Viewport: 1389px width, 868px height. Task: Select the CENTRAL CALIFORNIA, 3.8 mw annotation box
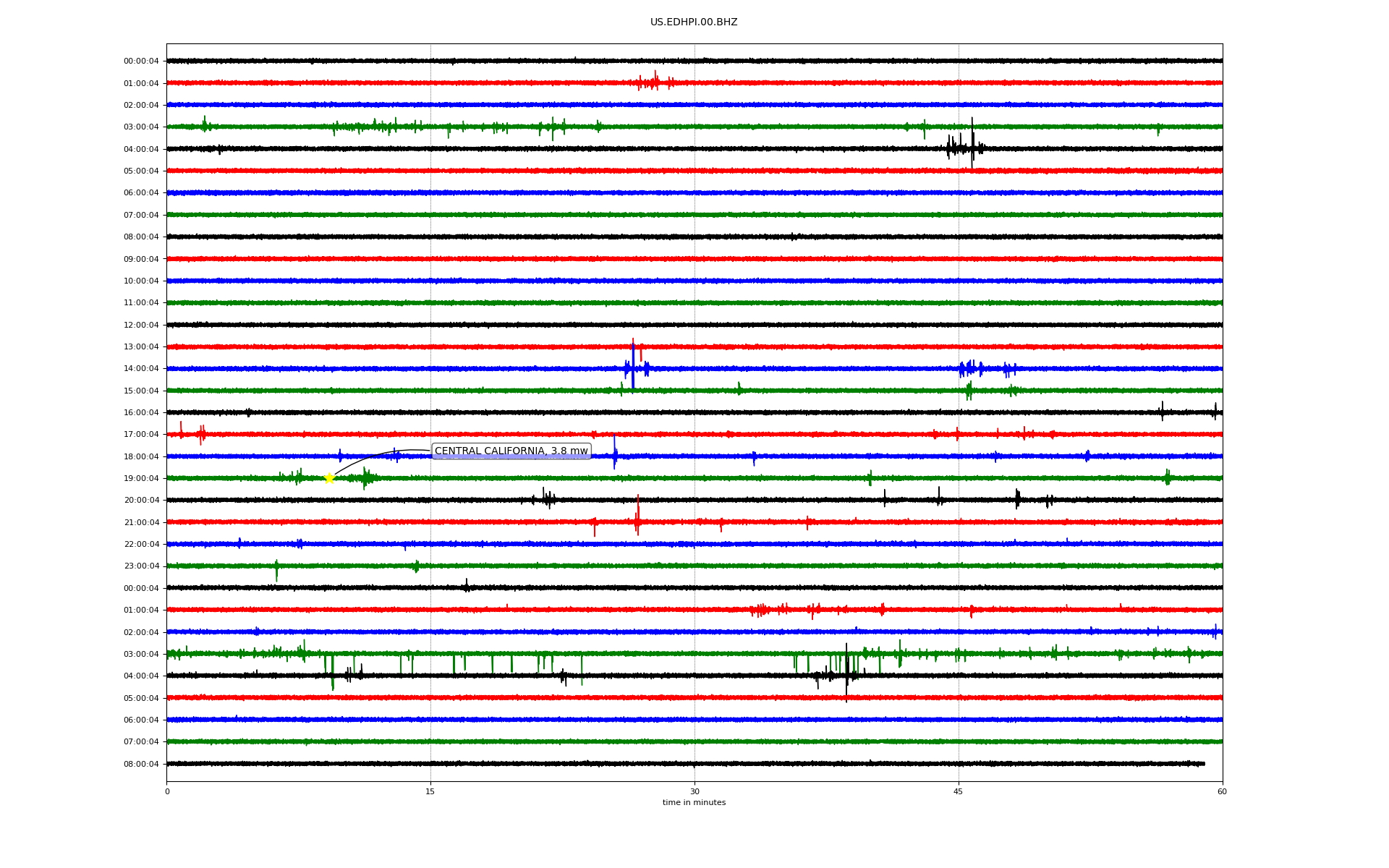511,451
